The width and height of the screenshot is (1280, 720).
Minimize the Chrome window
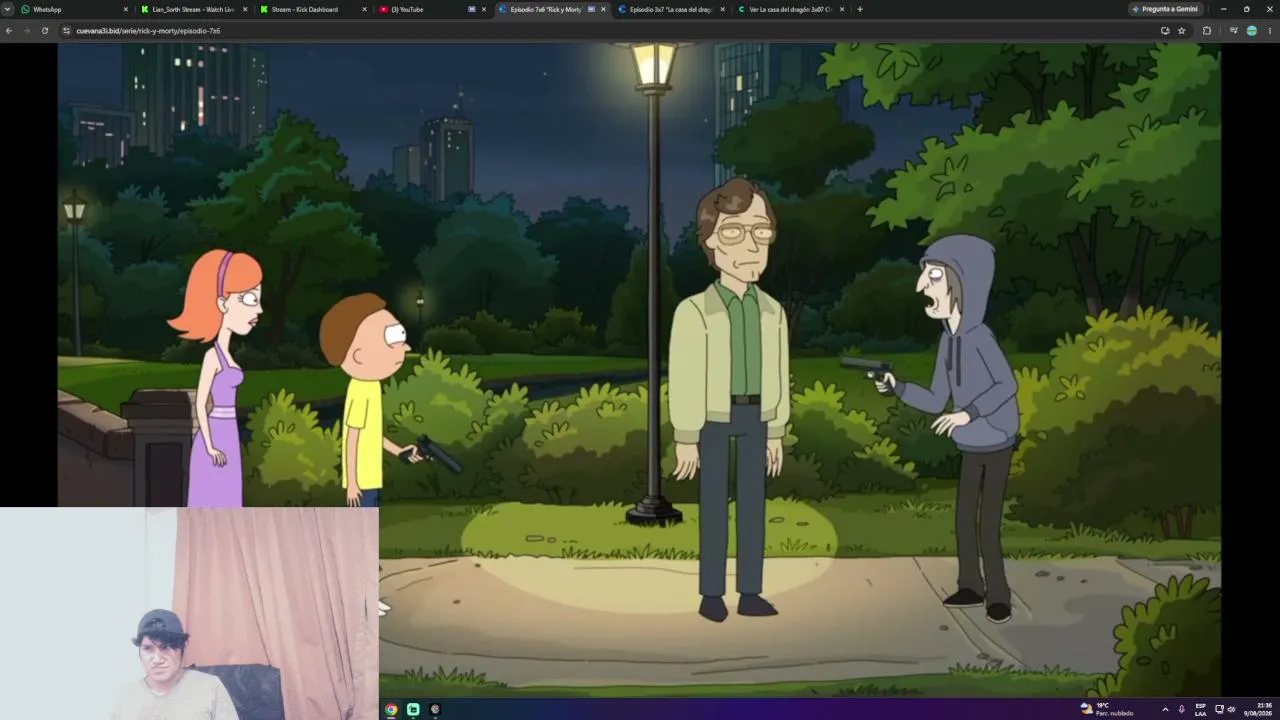[1223, 9]
